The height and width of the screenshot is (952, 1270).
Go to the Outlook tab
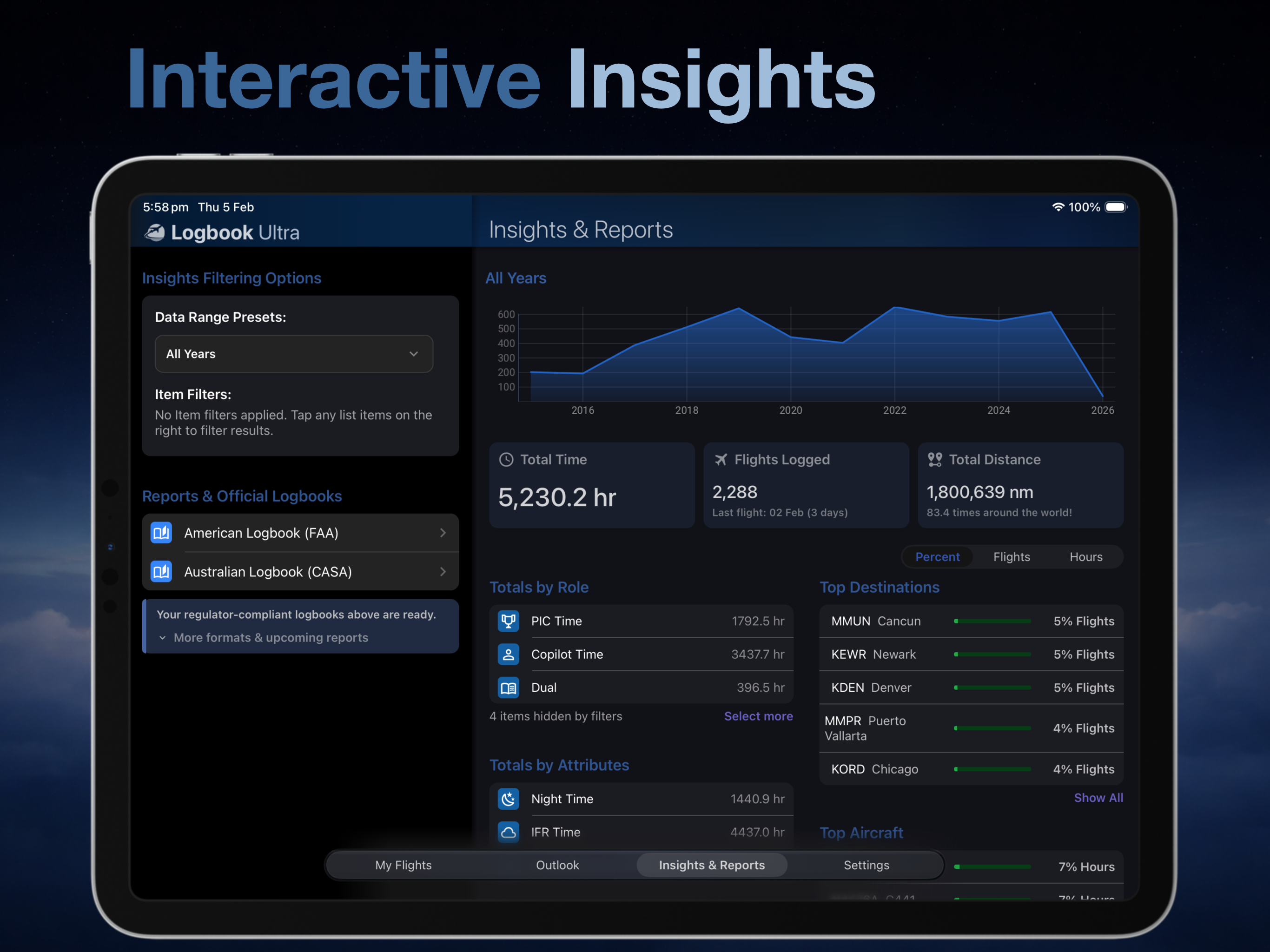[557, 865]
